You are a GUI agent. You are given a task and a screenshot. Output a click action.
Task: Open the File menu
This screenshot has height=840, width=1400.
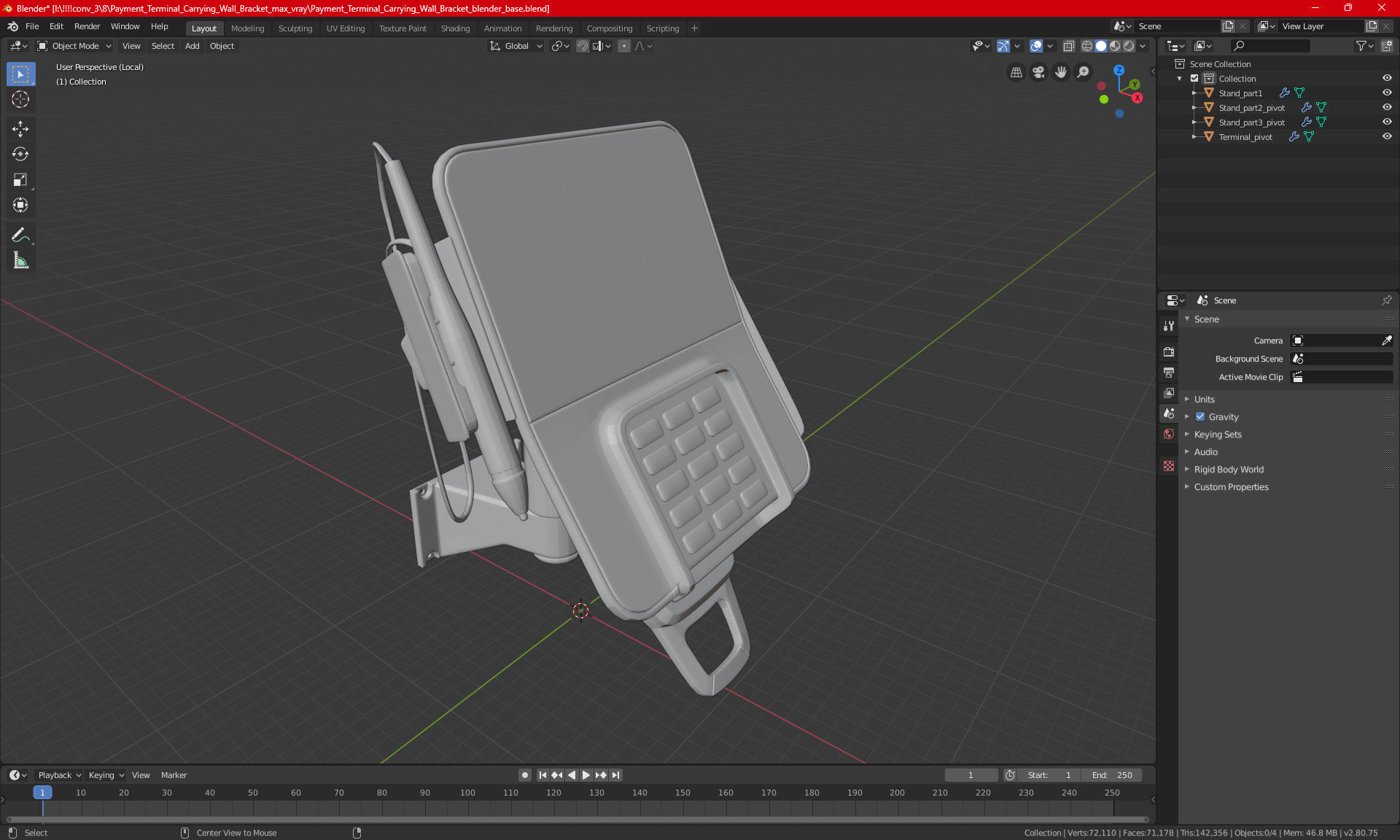pos(32,26)
